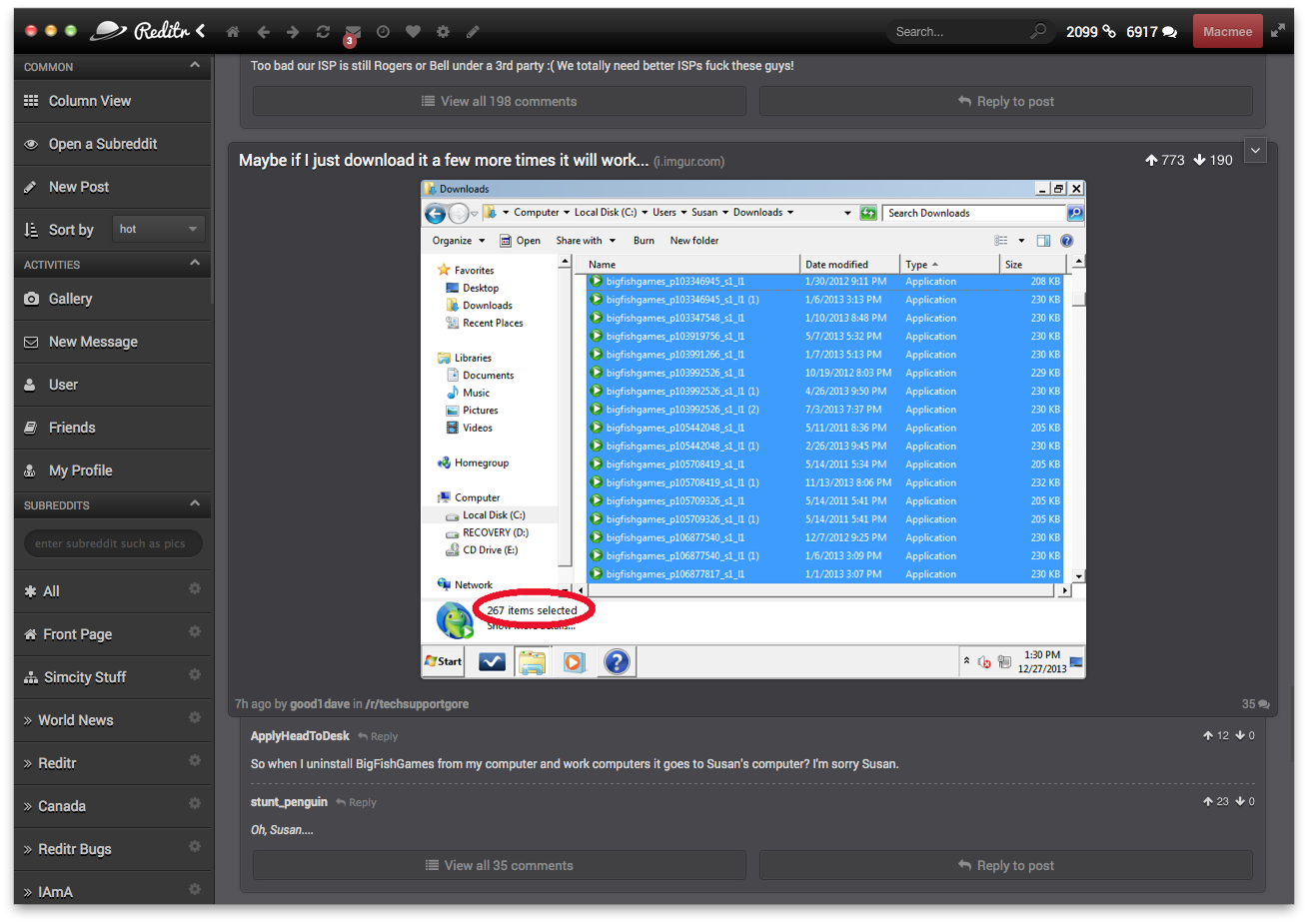
Task: Go to the home icon in top toolbar
Action: [233, 32]
